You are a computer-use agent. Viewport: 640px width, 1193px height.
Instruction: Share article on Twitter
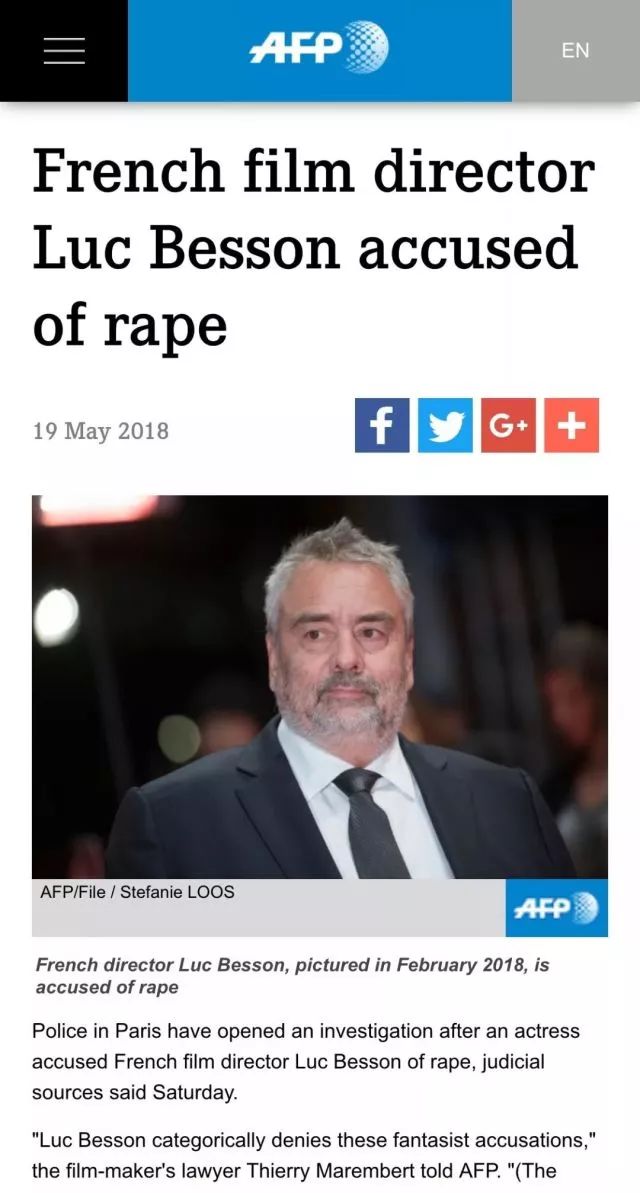[x=445, y=425]
